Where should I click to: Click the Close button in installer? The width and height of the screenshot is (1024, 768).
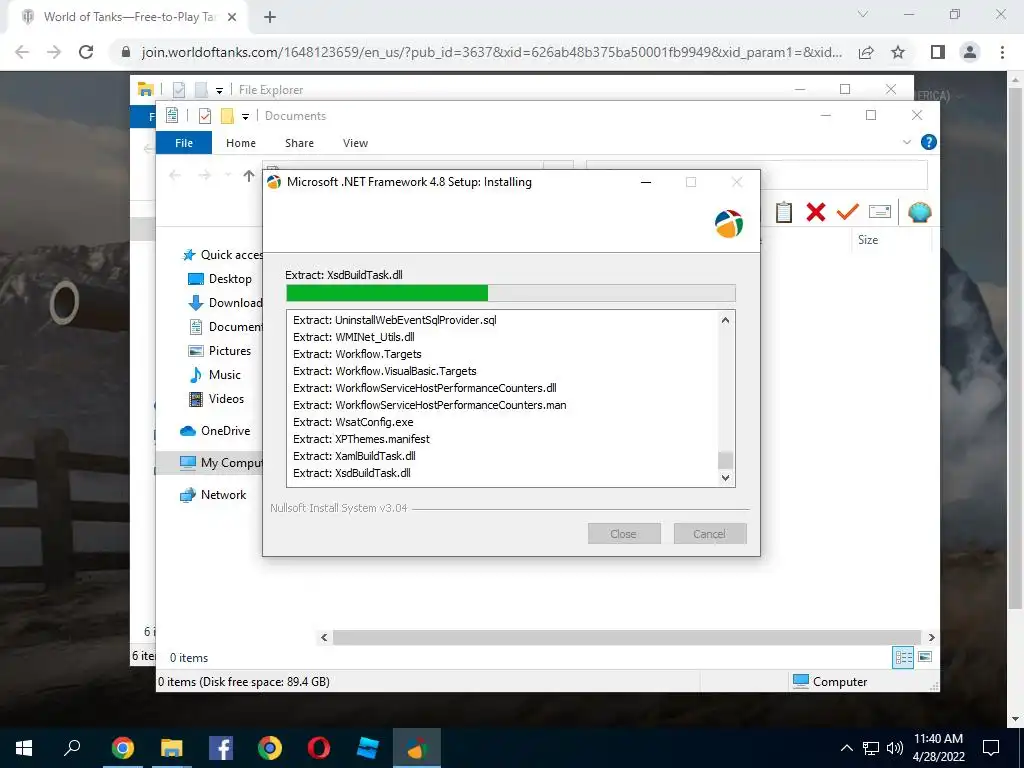(624, 534)
